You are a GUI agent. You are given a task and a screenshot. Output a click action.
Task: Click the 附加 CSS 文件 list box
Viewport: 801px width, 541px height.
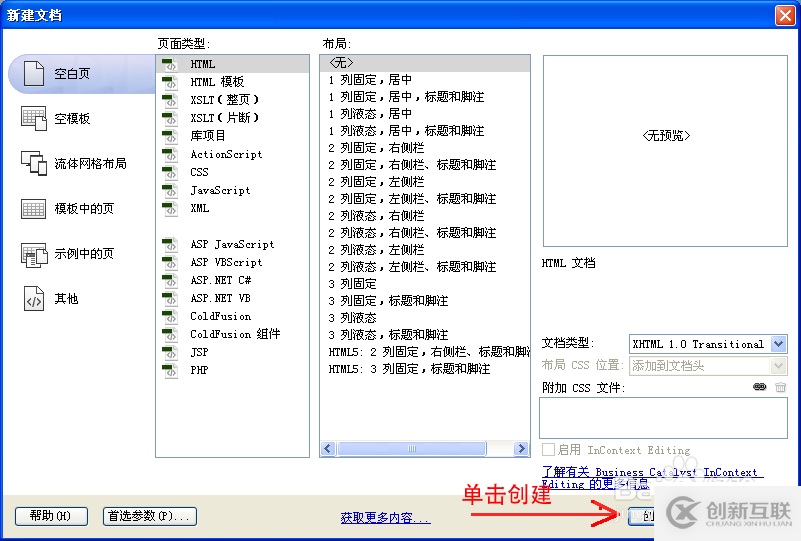663,418
